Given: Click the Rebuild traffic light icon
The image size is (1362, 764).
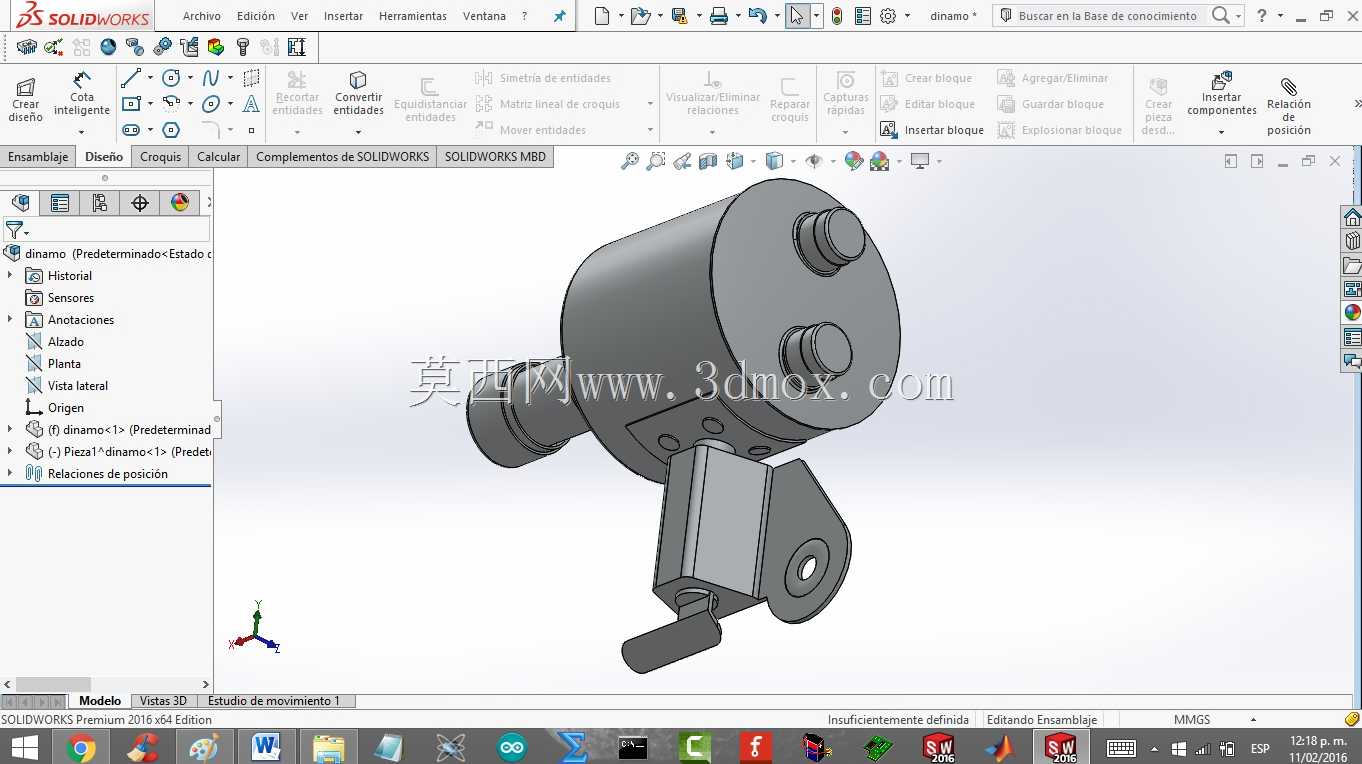Looking at the screenshot, I should 837,16.
